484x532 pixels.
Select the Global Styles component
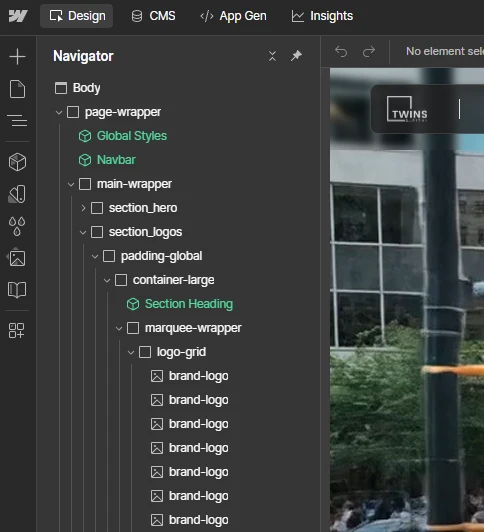132,136
